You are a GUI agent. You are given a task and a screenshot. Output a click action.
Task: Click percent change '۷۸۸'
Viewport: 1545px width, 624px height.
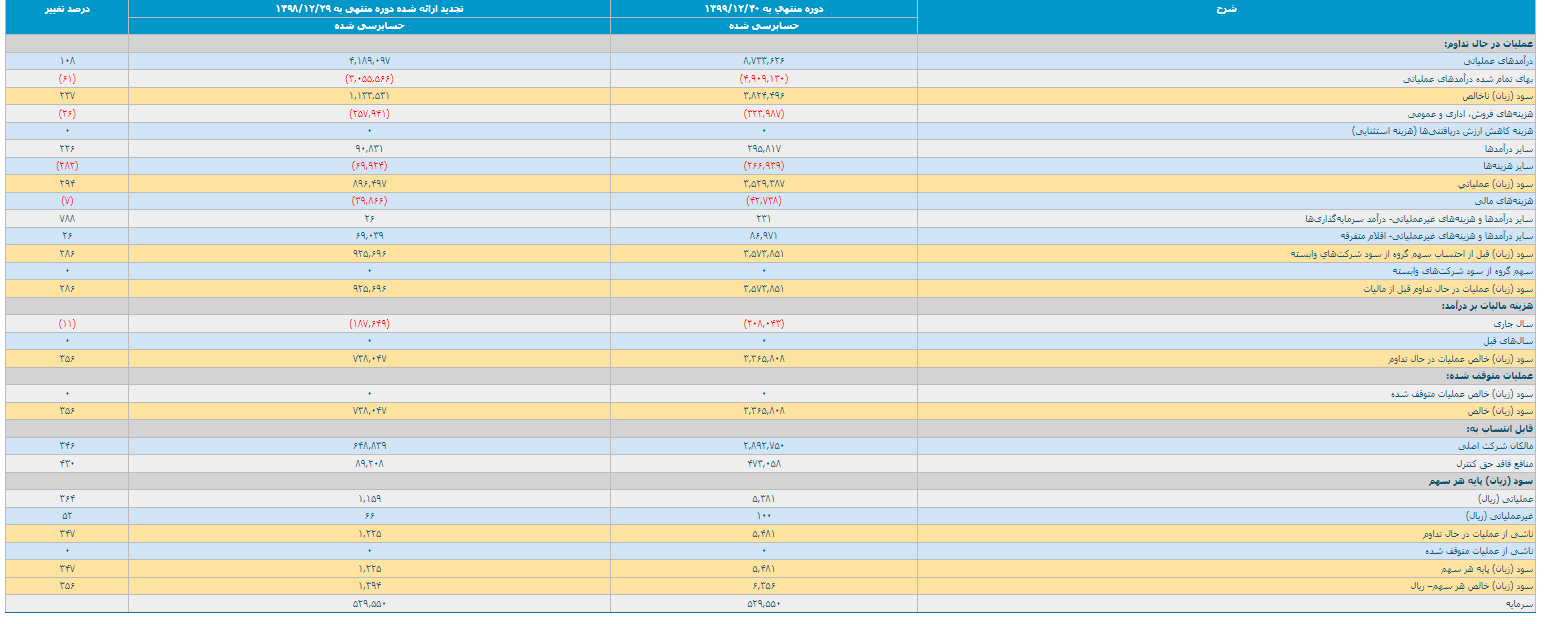[67, 218]
